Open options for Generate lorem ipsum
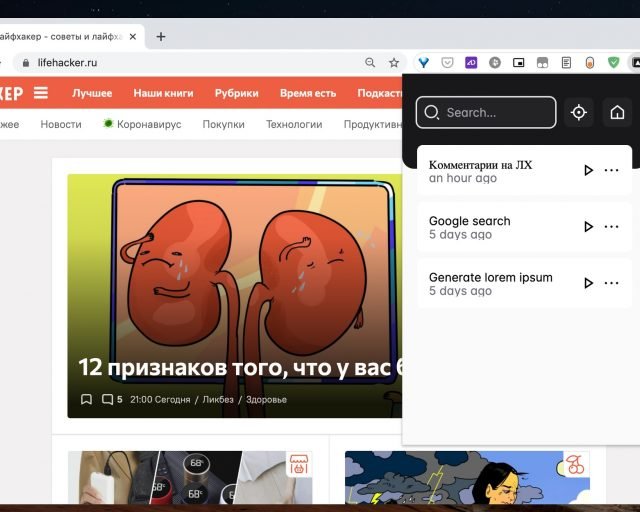 pos(611,283)
